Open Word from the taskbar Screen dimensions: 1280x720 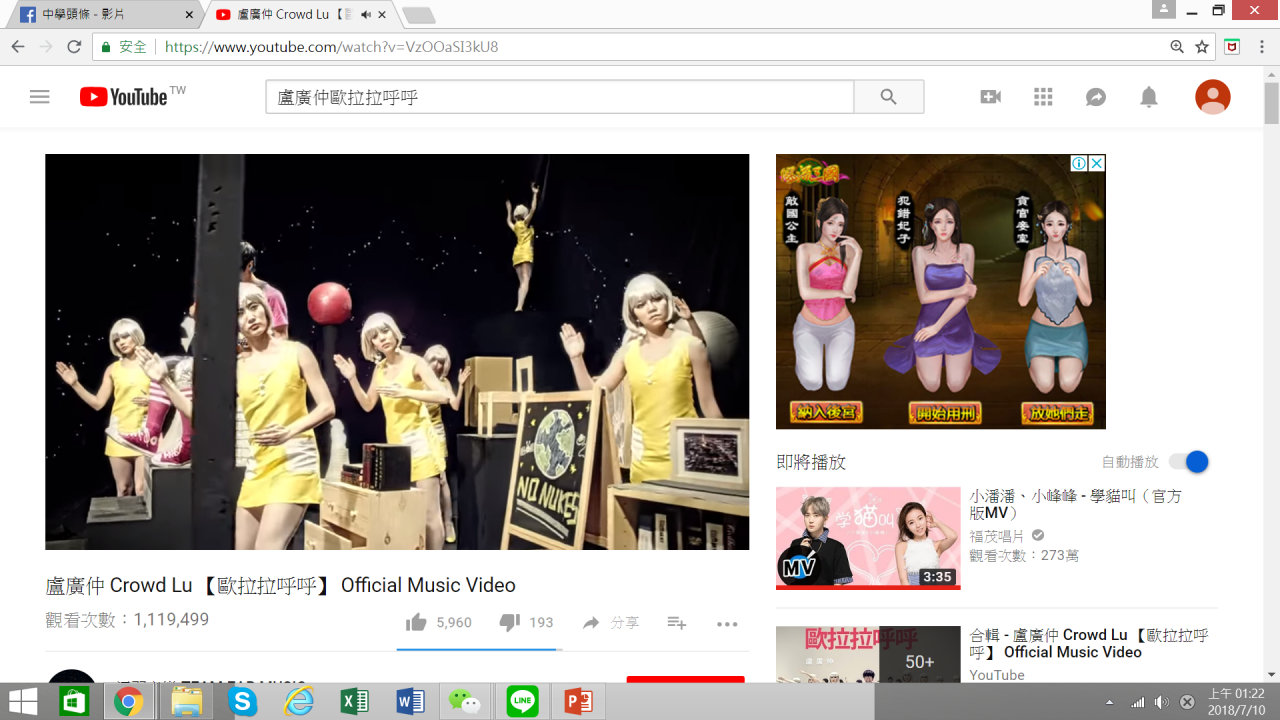(410, 702)
